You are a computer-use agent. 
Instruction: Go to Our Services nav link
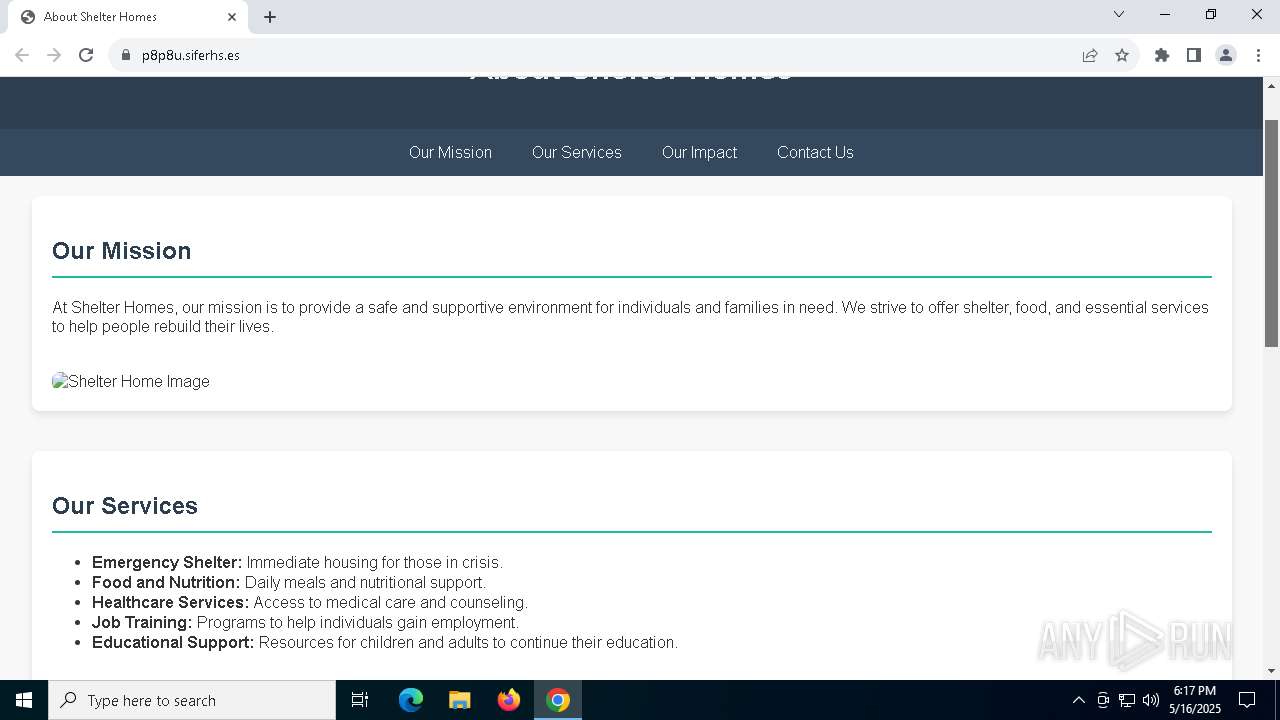(577, 152)
